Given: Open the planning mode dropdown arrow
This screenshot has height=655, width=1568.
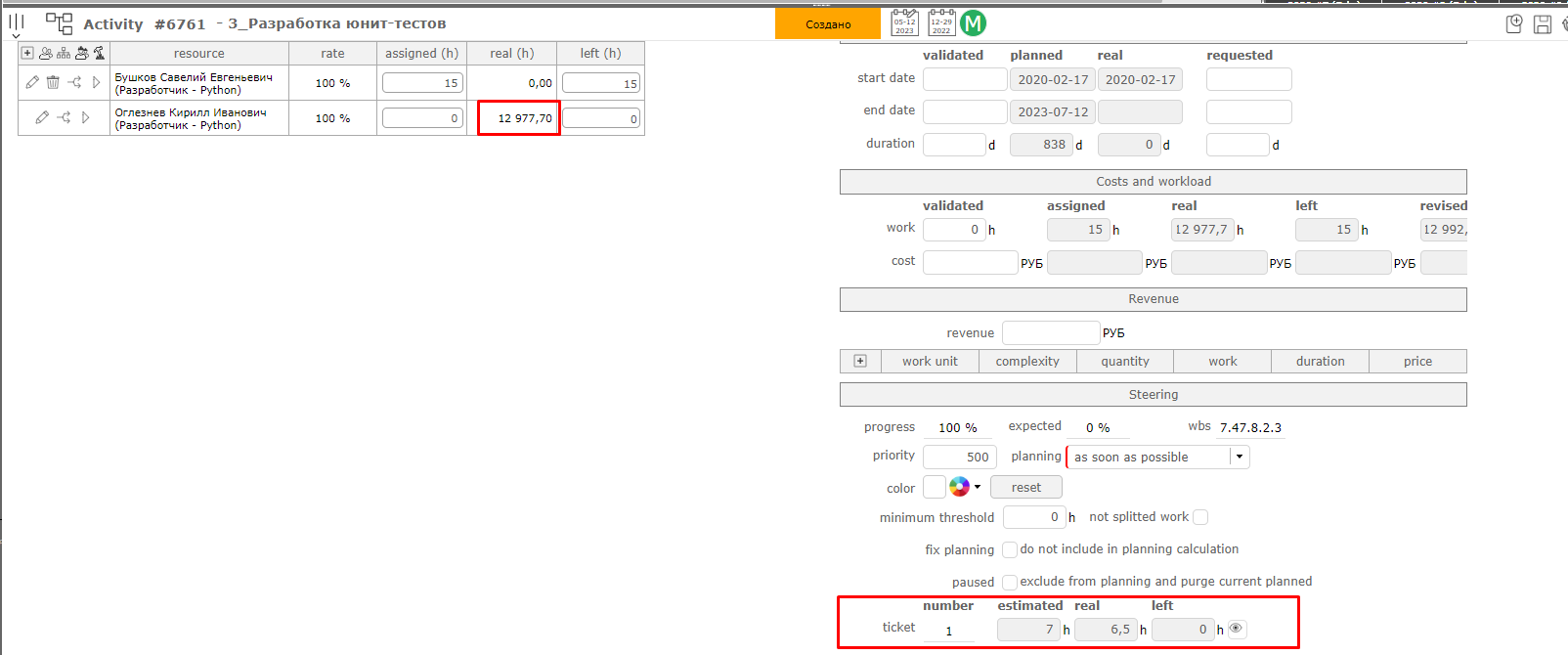Looking at the screenshot, I should pyautogui.click(x=1240, y=457).
